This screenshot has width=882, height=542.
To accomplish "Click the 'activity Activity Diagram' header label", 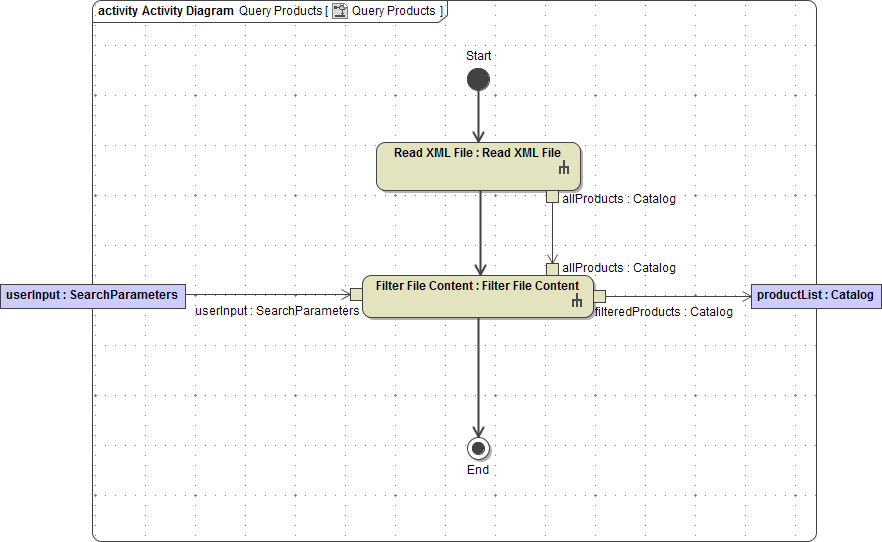I will click(x=166, y=11).
